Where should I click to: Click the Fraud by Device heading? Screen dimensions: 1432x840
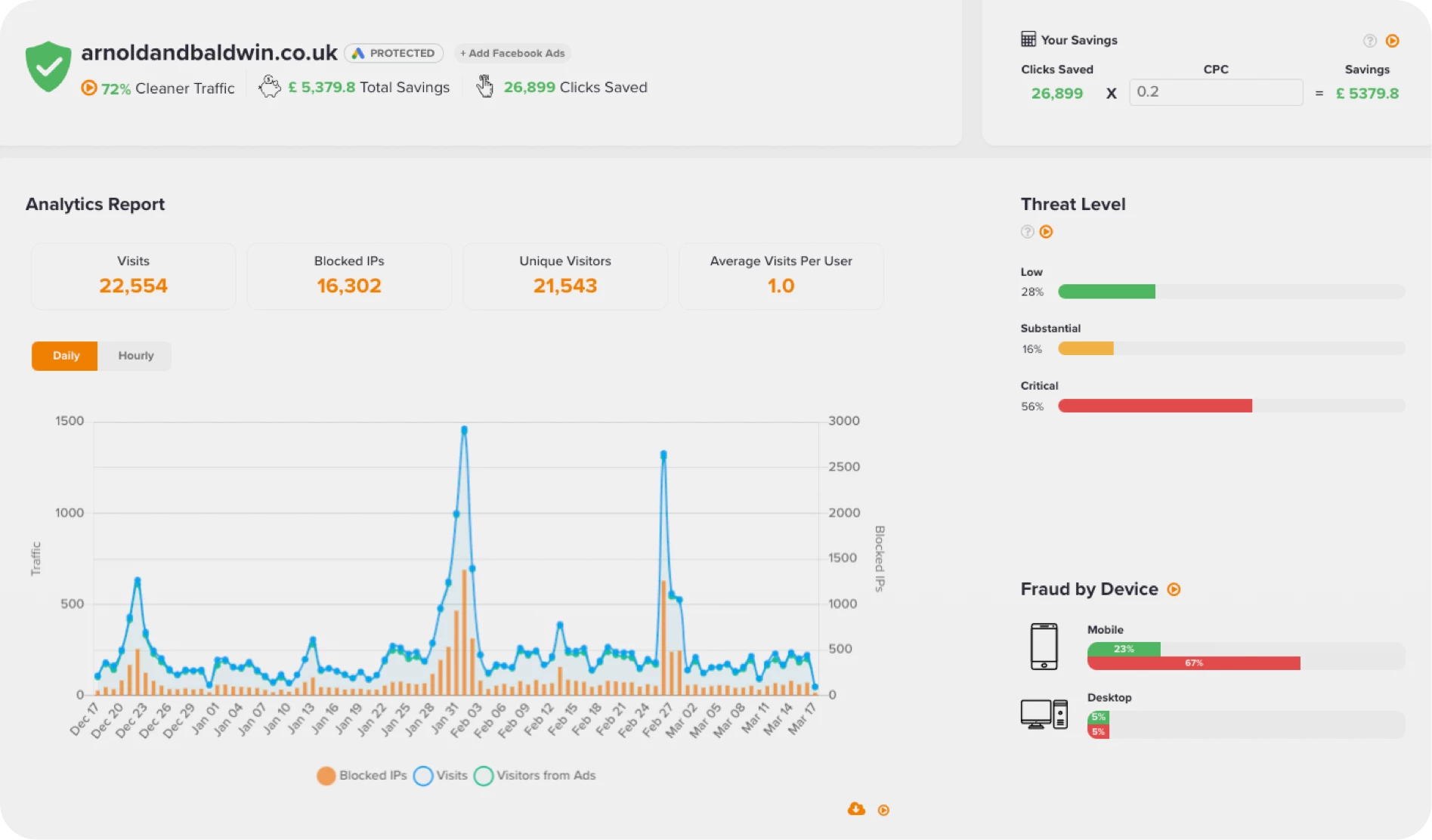tap(1090, 589)
